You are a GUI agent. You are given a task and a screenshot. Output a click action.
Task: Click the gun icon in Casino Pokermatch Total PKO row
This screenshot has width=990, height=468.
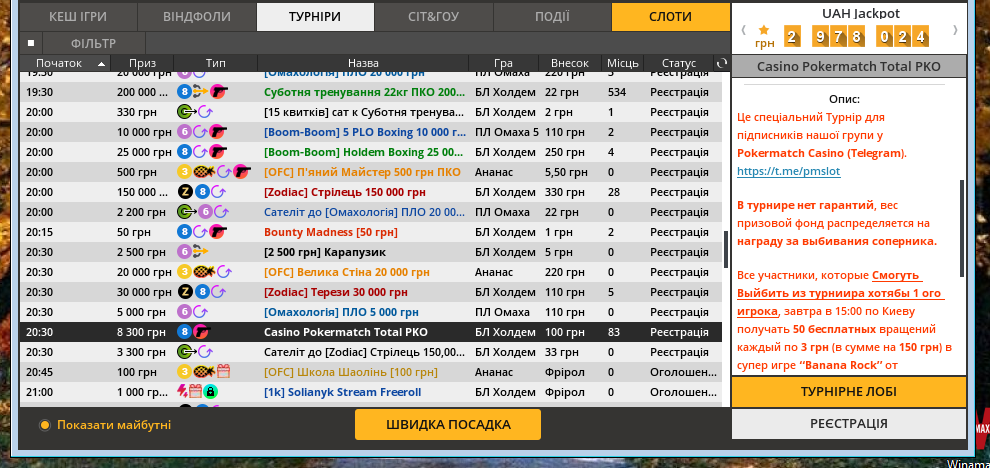[x=201, y=332]
